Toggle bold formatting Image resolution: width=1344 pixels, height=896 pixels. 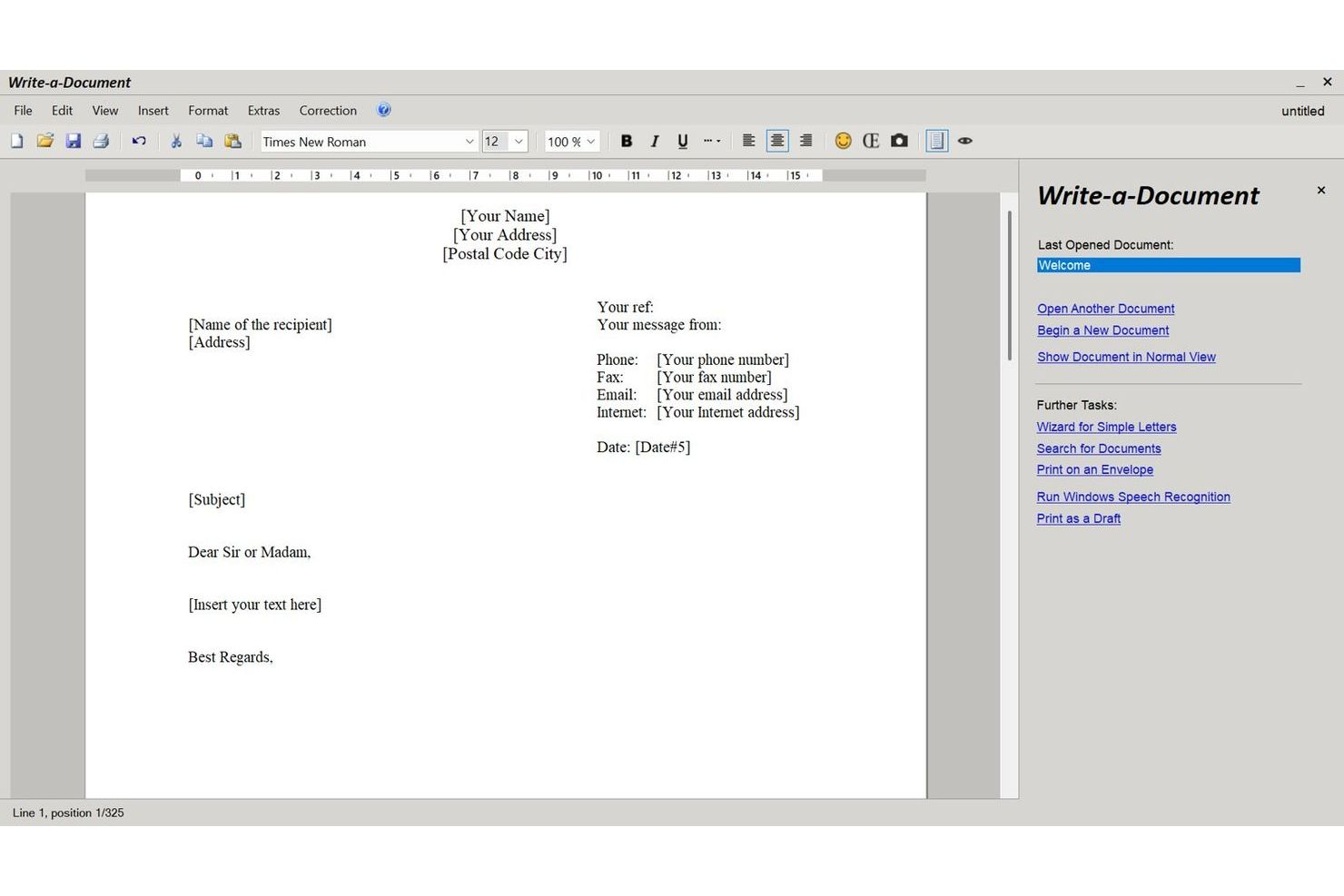(x=627, y=141)
